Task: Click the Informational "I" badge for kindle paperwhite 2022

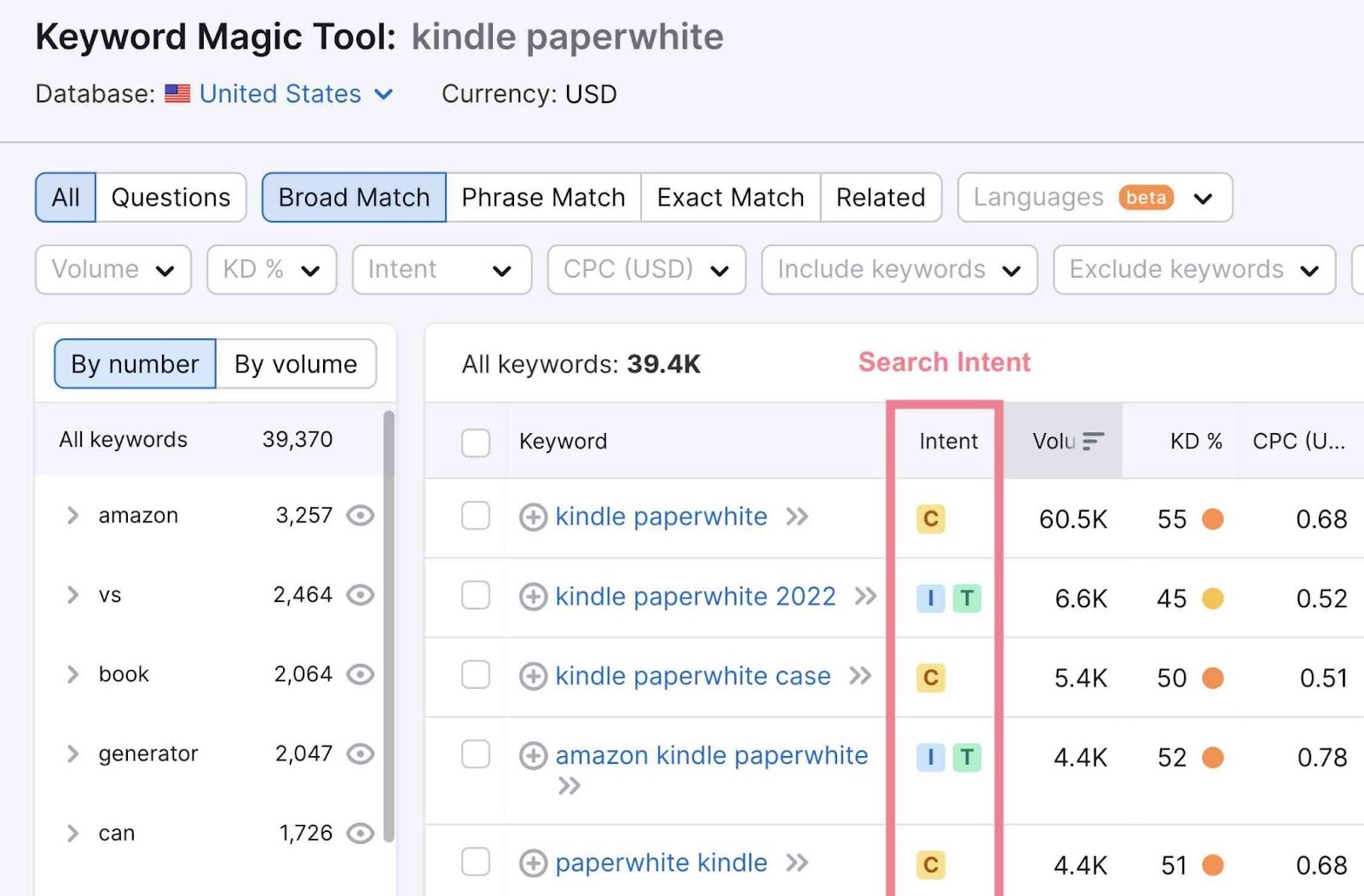Action: [x=929, y=598]
